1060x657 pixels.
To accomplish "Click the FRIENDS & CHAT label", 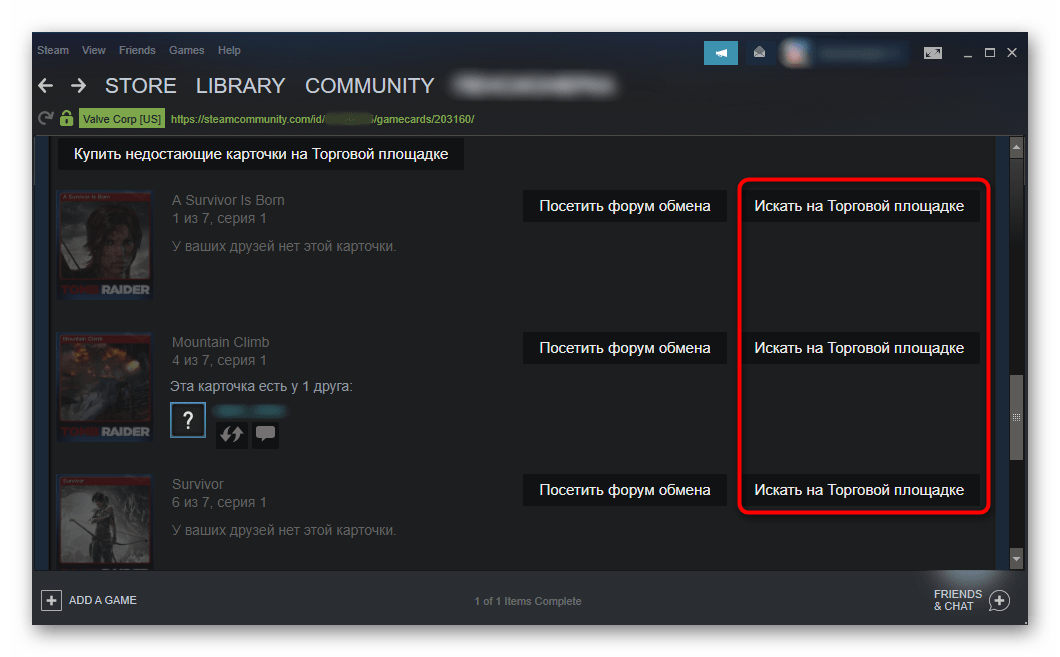I will tap(958, 600).
